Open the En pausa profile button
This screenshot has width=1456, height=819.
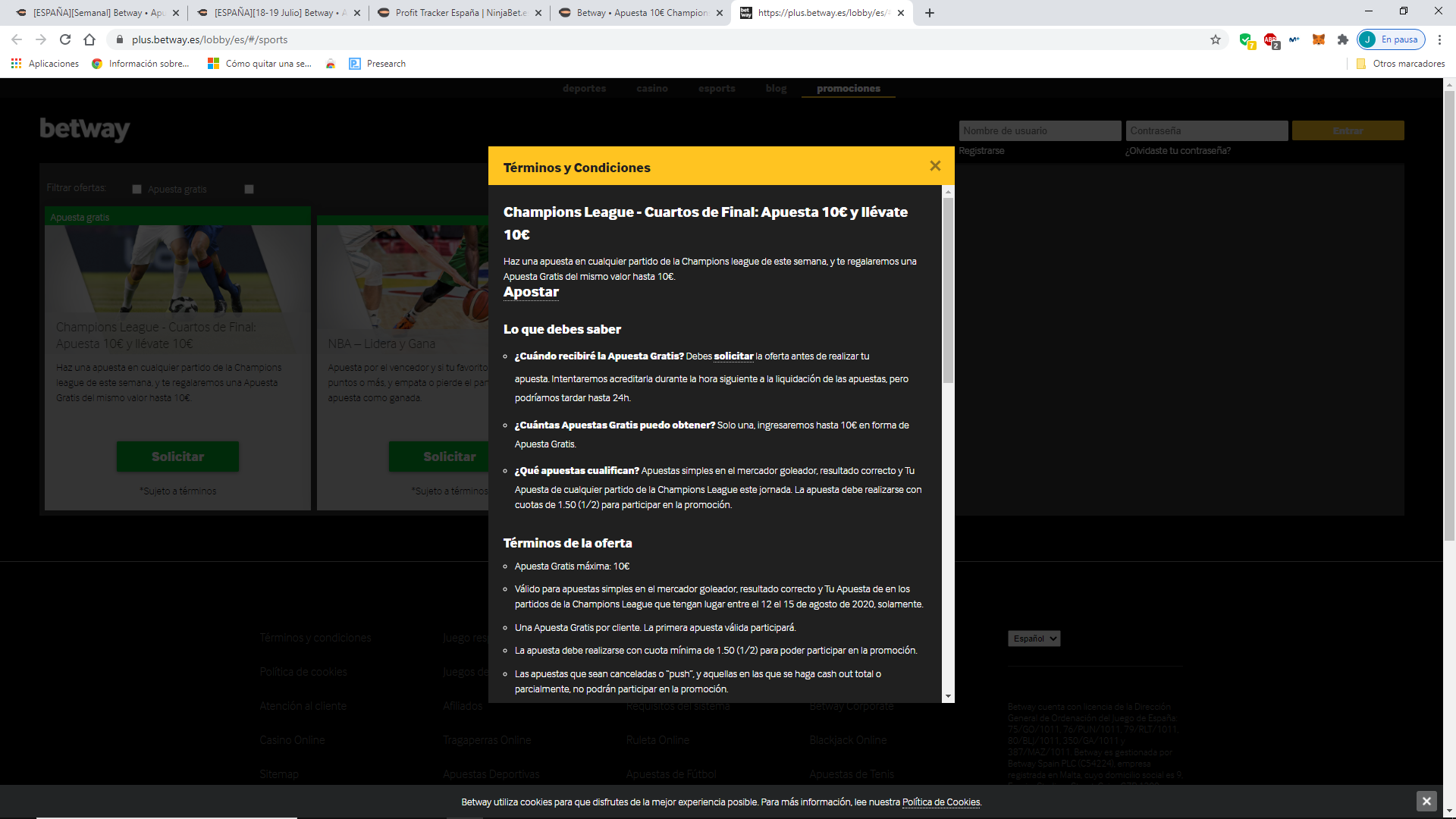[1392, 39]
